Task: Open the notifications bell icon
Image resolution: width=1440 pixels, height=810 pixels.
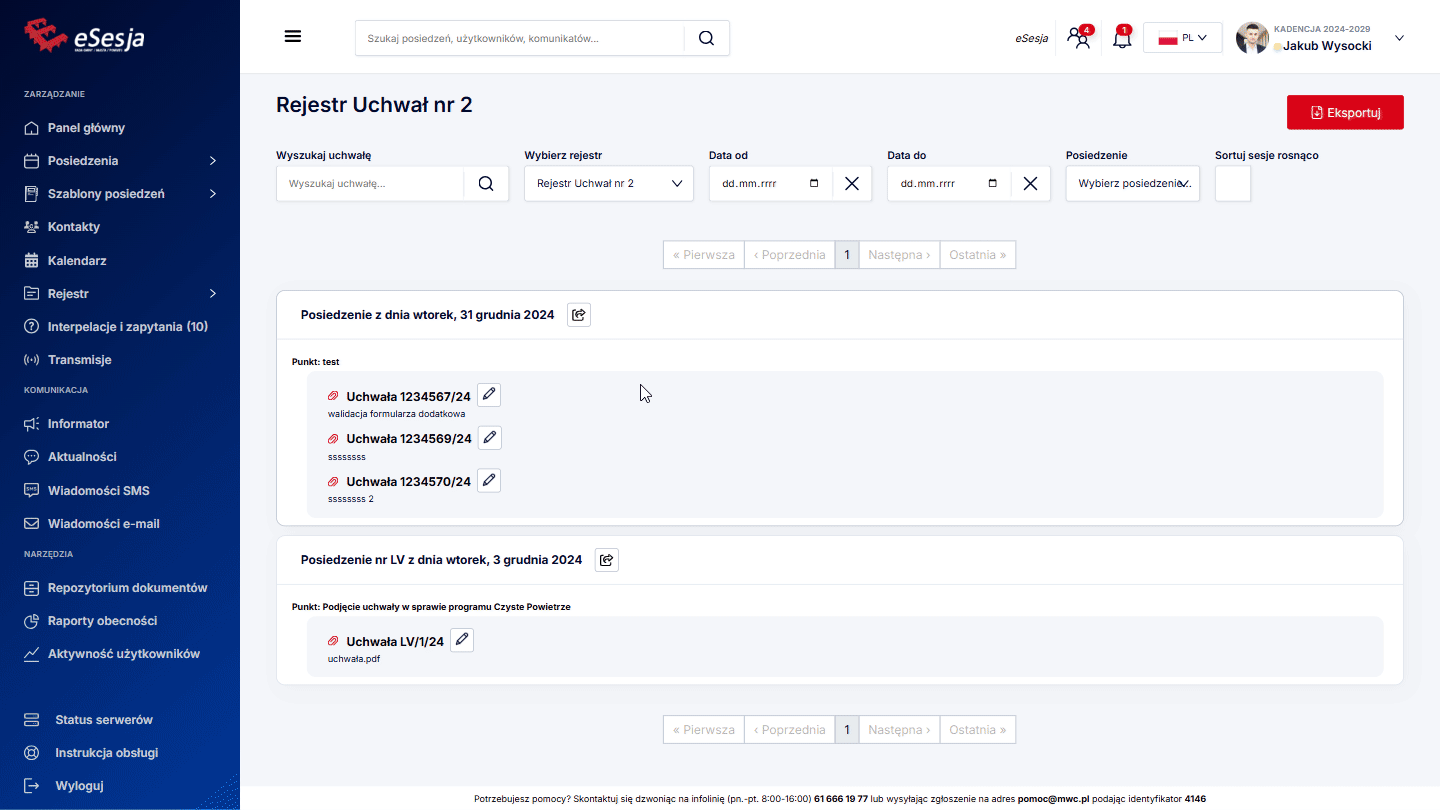Action: (x=1122, y=39)
